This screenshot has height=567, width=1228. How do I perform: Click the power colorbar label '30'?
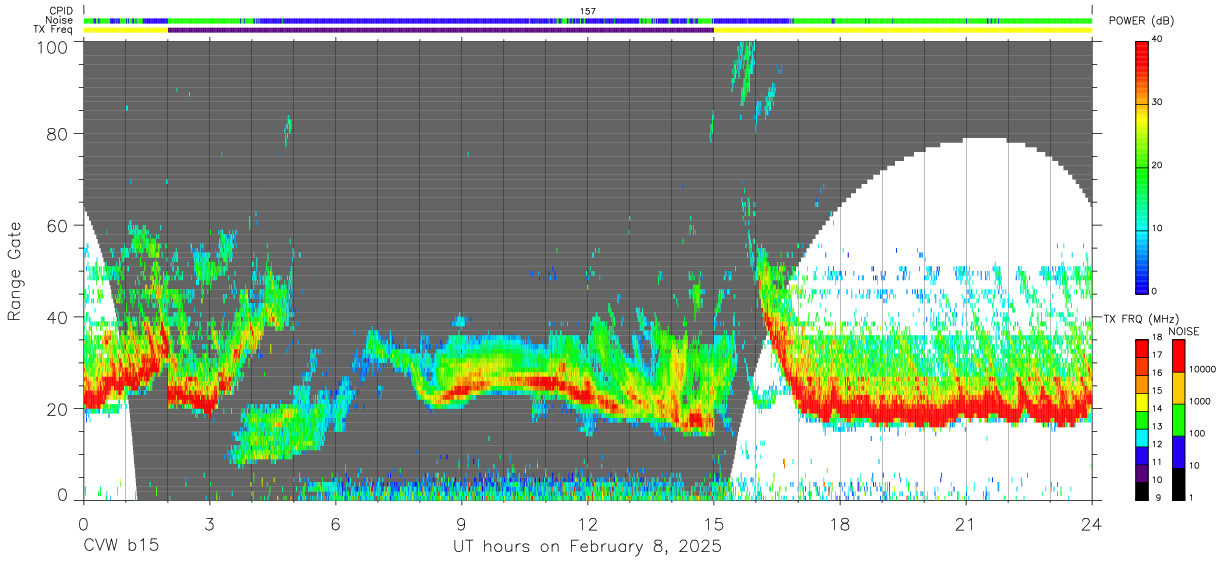[x=1157, y=103]
